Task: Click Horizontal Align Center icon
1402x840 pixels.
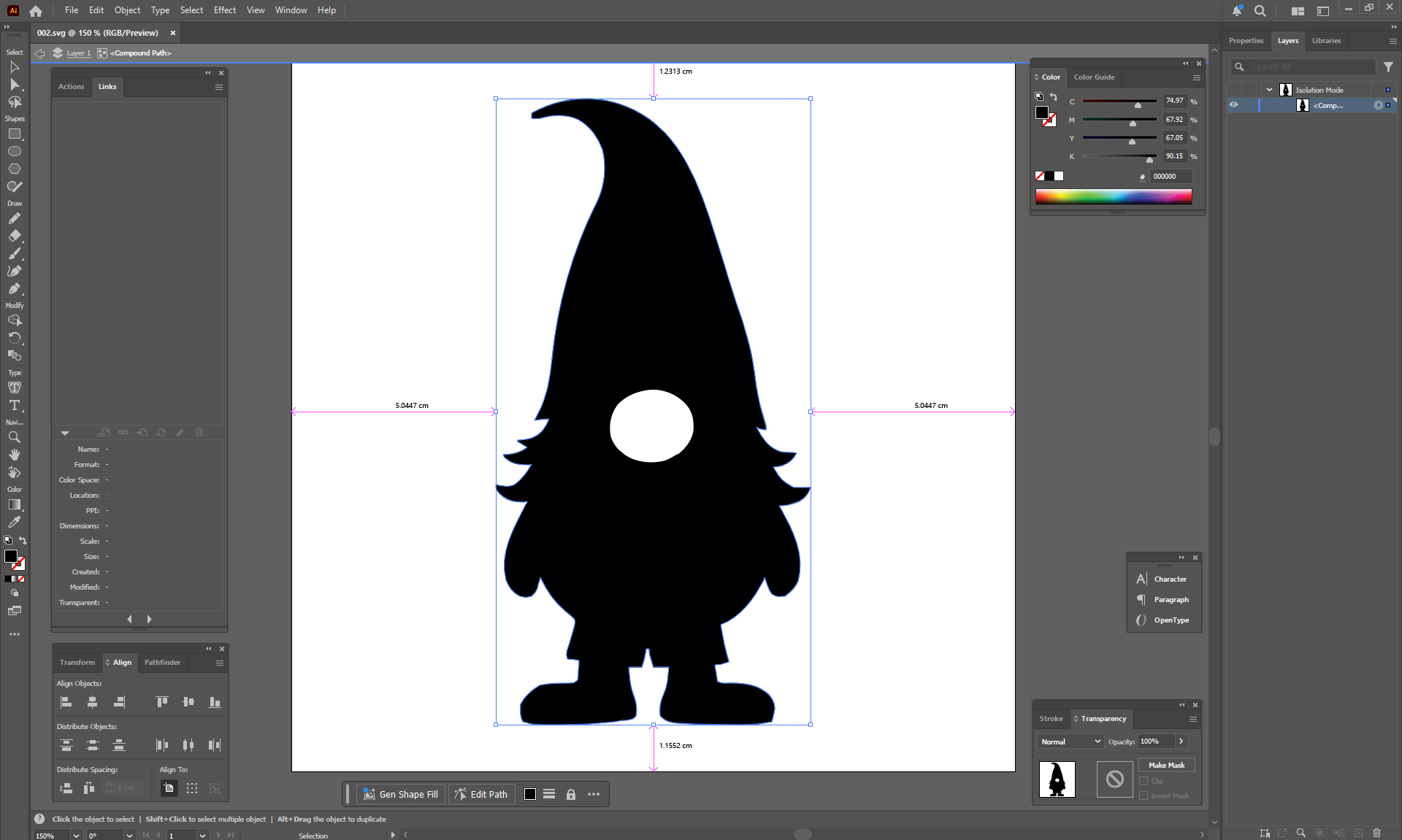Action: (92, 702)
